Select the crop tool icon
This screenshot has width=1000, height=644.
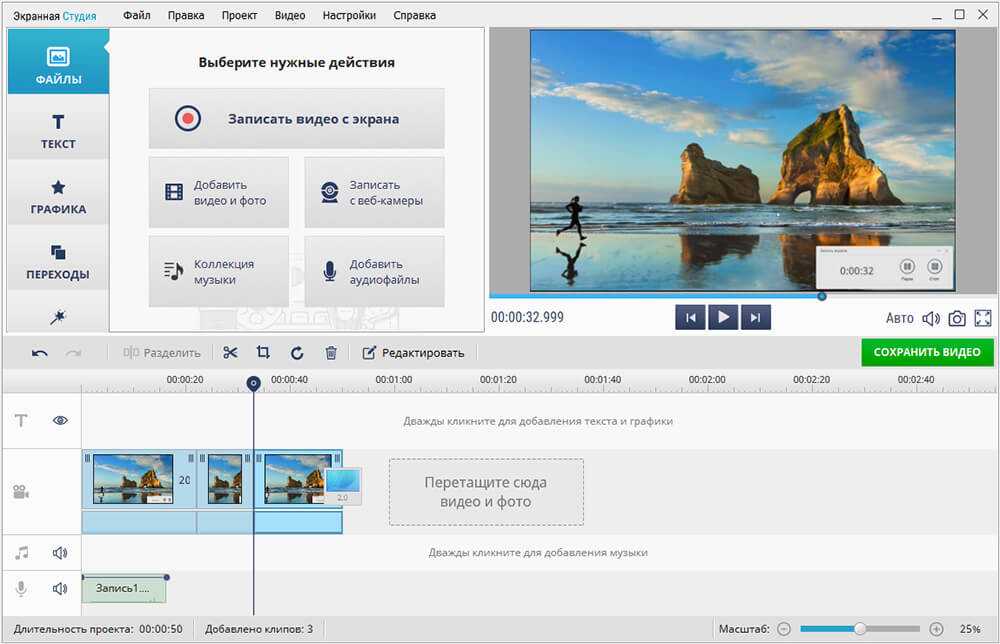(263, 352)
